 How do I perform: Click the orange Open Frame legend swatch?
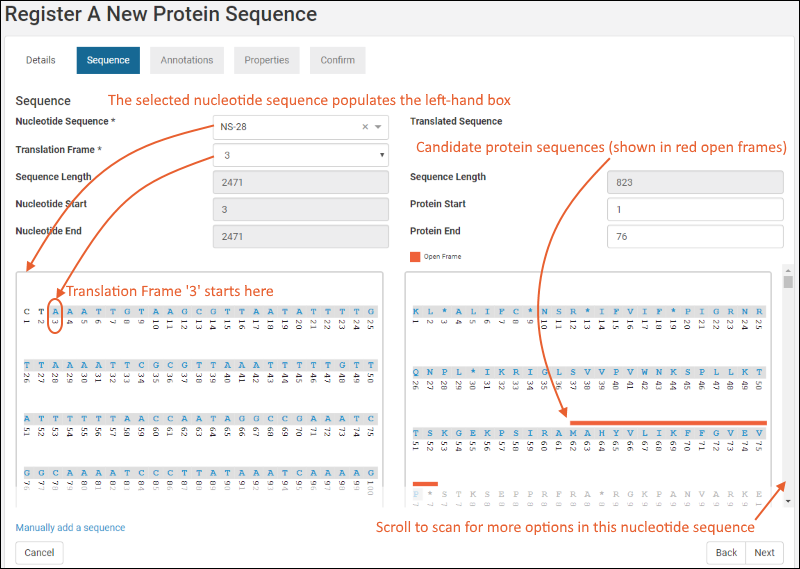click(415, 257)
